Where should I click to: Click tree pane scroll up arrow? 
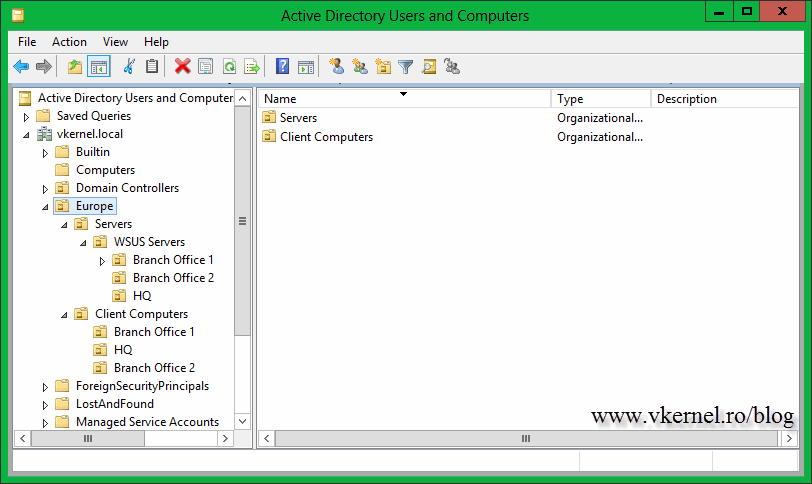(x=242, y=98)
